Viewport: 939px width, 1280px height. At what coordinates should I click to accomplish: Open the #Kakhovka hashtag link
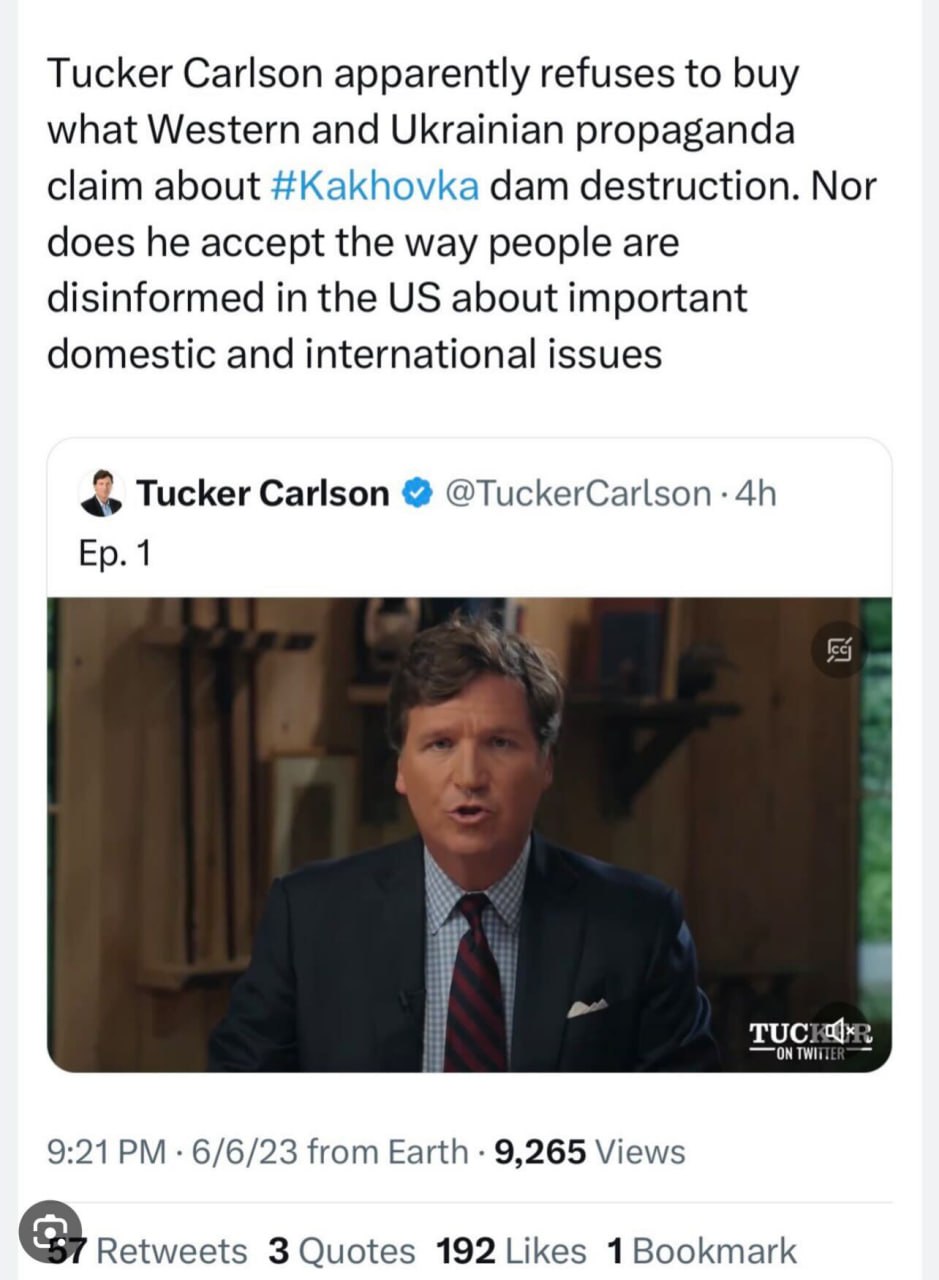374,187
